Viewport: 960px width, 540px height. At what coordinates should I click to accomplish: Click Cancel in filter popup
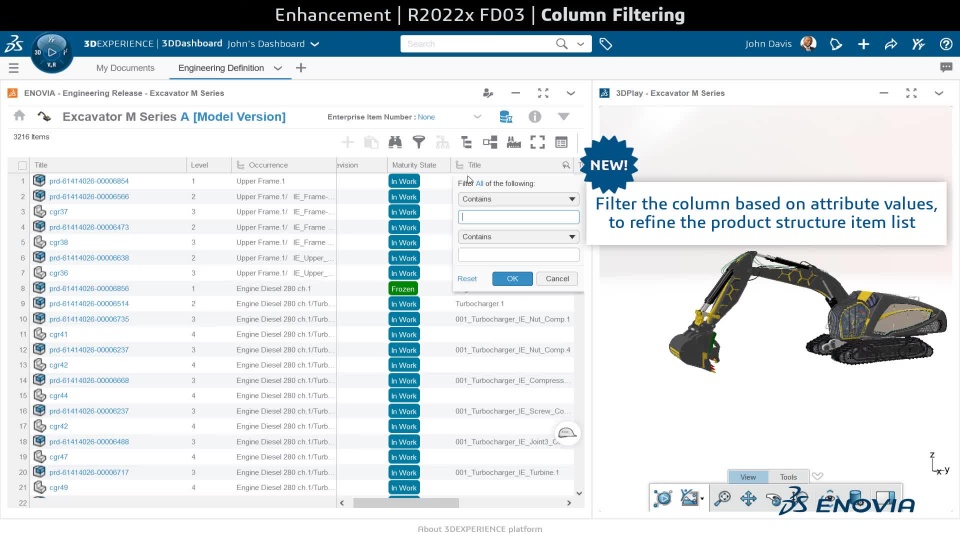[x=557, y=279]
